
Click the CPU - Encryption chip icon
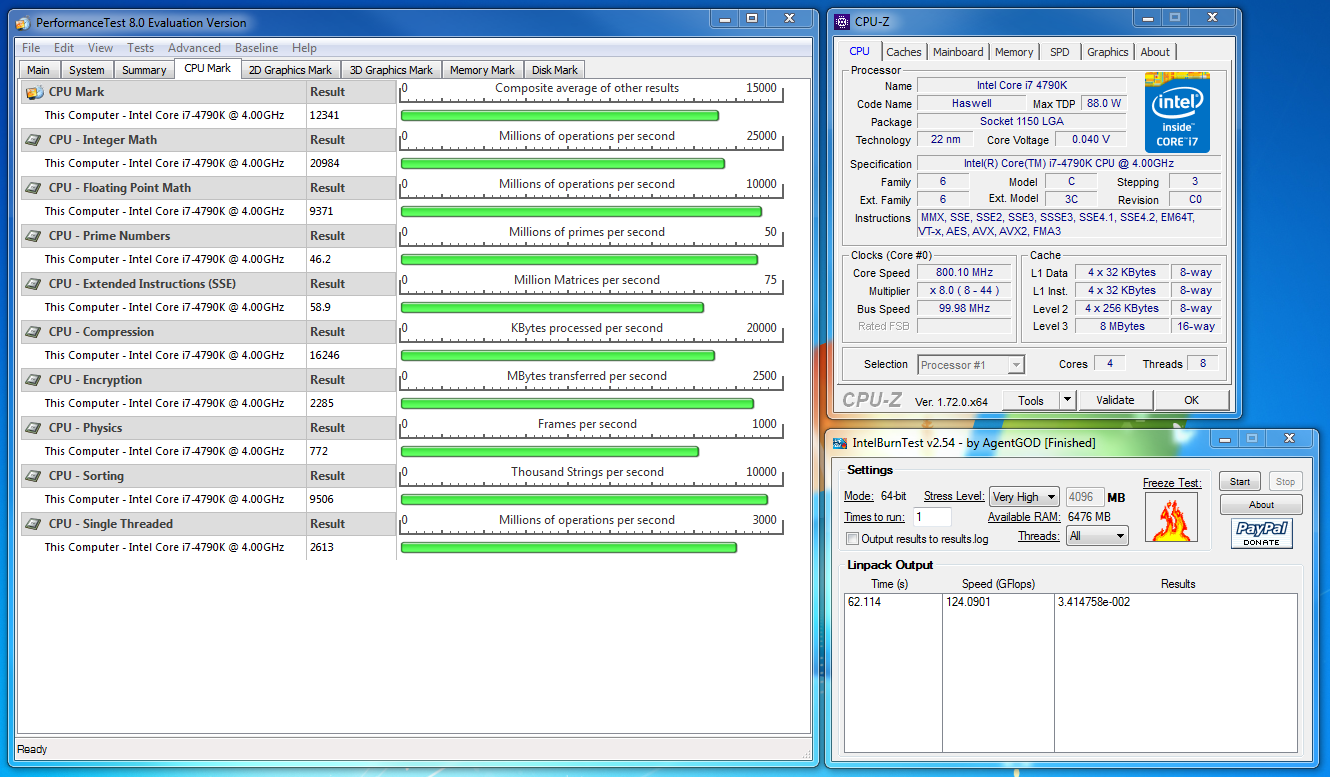click(x=34, y=380)
